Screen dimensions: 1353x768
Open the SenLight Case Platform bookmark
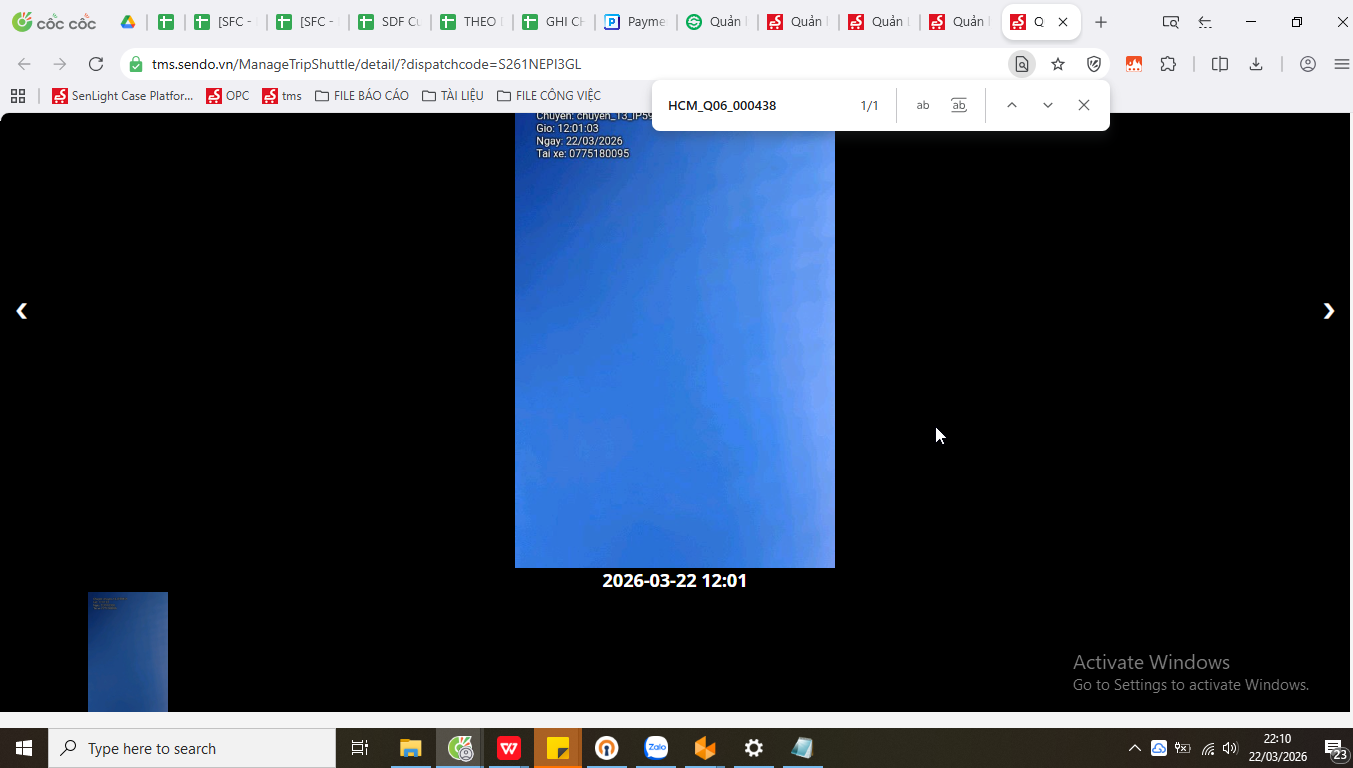click(122, 96)
